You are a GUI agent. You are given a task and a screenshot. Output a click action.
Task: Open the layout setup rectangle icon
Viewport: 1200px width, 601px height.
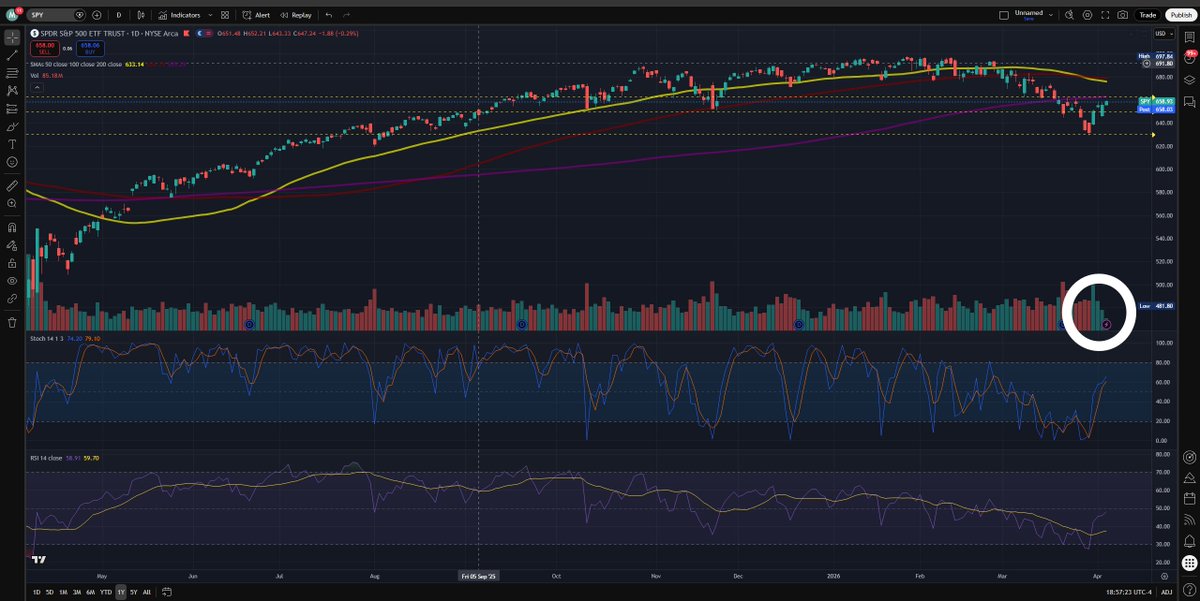pos(1005,15)
